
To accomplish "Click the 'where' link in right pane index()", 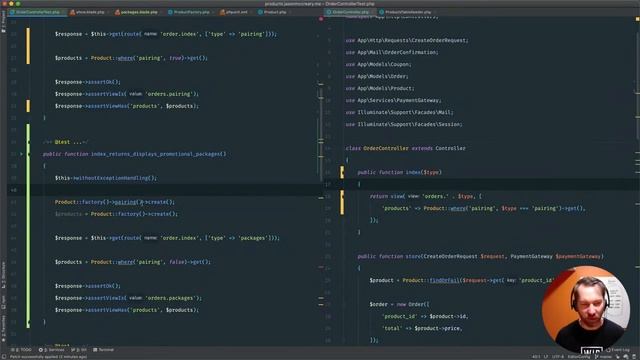I will pyautogui.click(x=457, y=208).
